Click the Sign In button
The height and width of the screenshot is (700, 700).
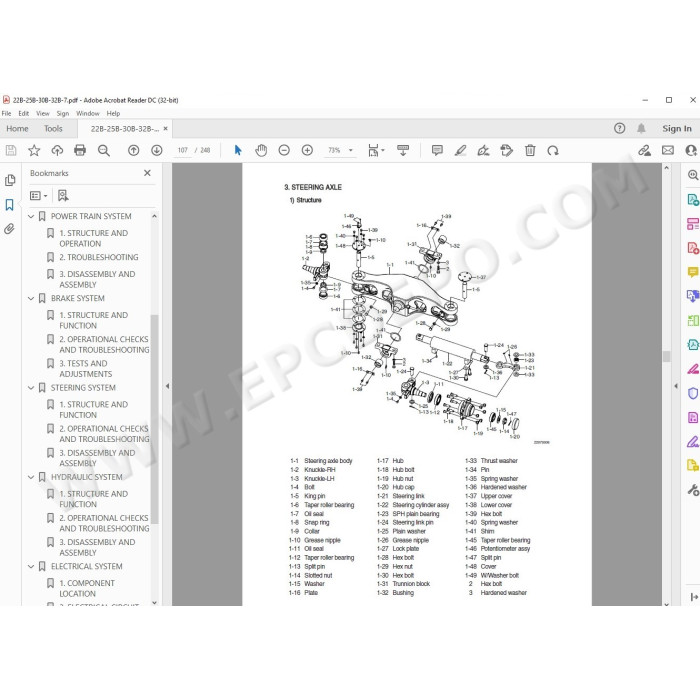[x=677, y=129]
